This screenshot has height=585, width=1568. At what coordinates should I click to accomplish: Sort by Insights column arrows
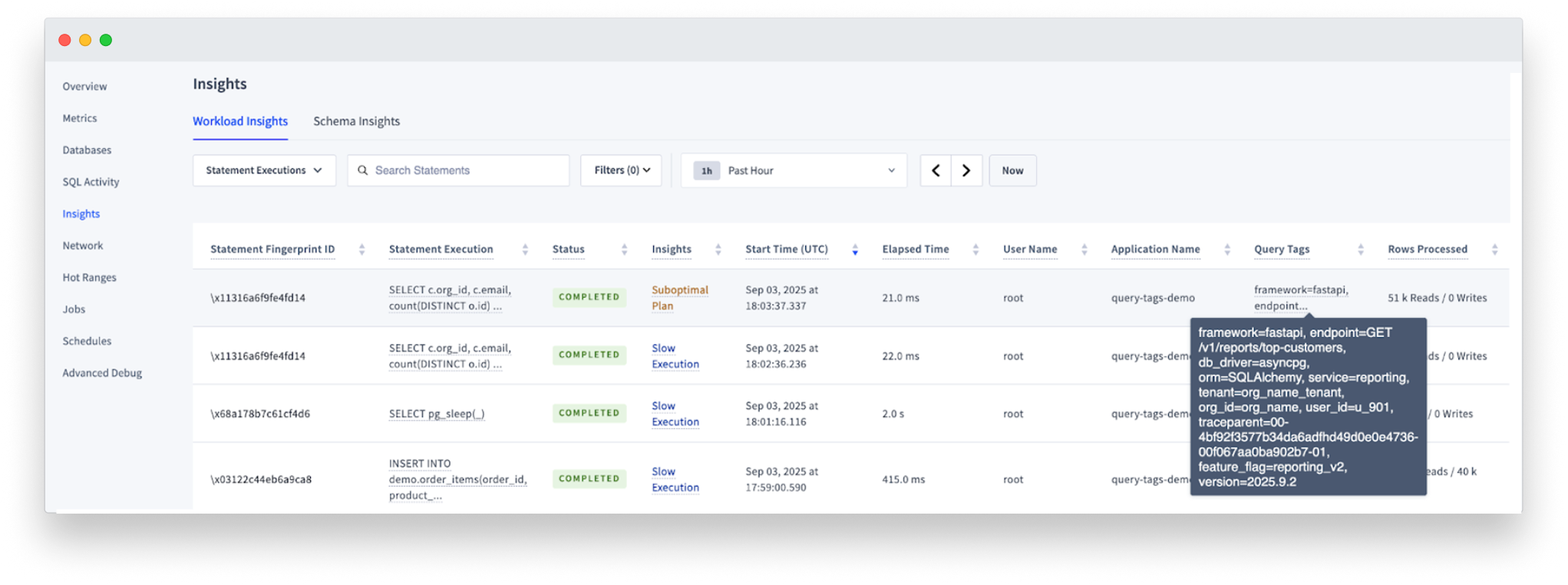pyautogui.click(x=718, y=250)
